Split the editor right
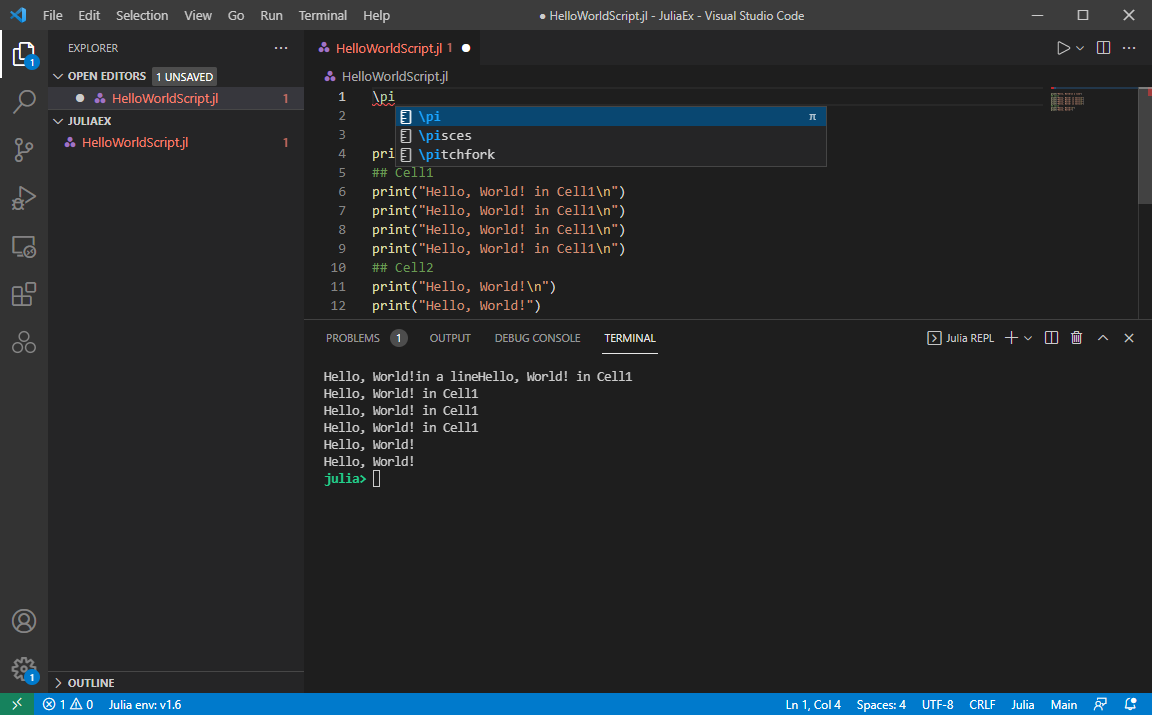1152x715 pixels. click(x=1103, y=48)
